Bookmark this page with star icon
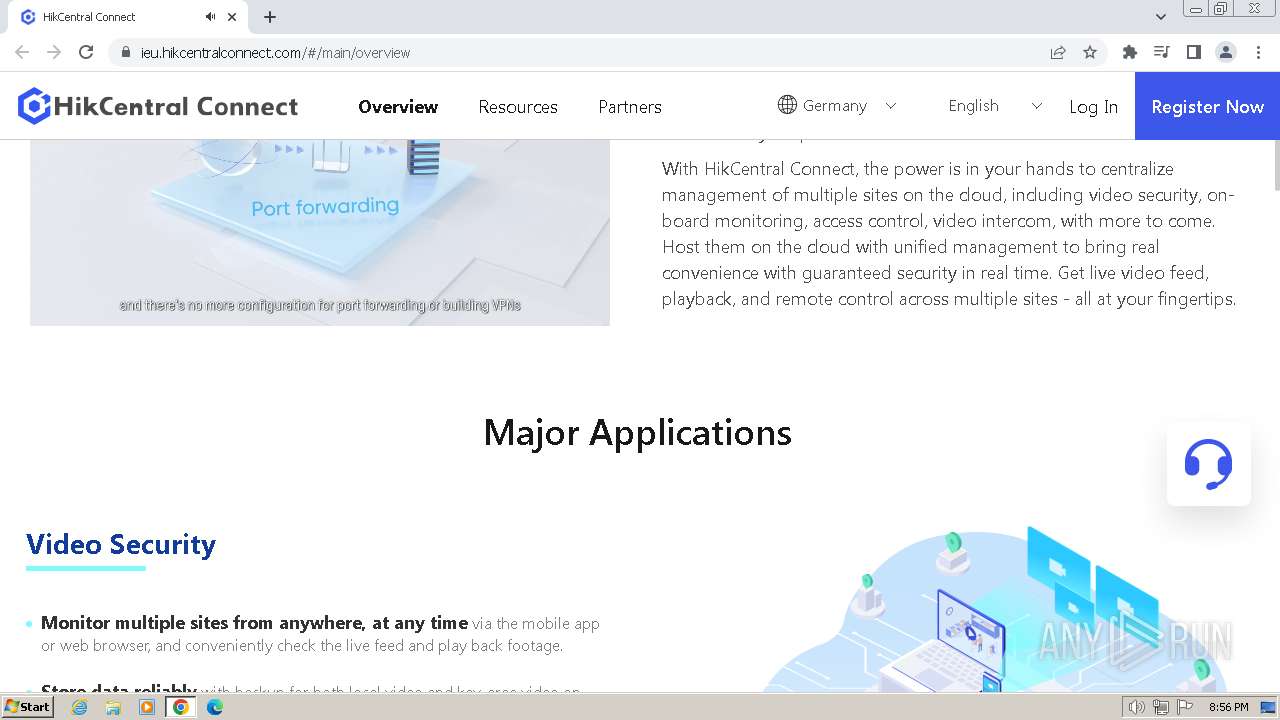The height and width of the screenshot is (720, 1280). tap(1090, 52)
